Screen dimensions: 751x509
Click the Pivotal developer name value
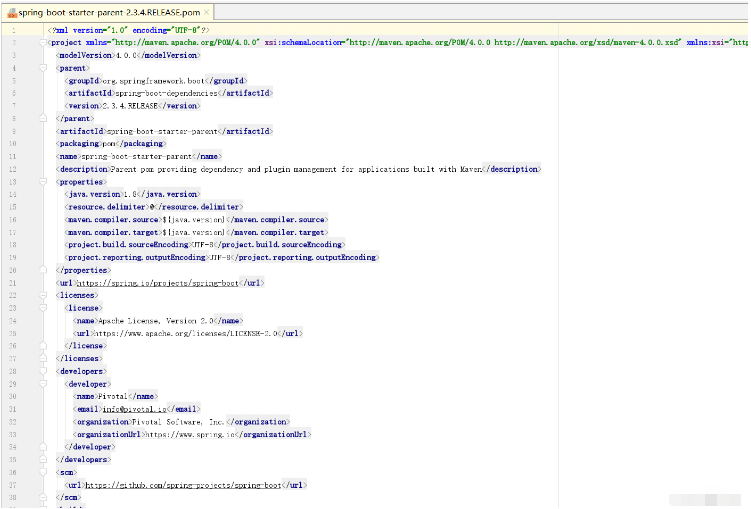pos(113,396)
